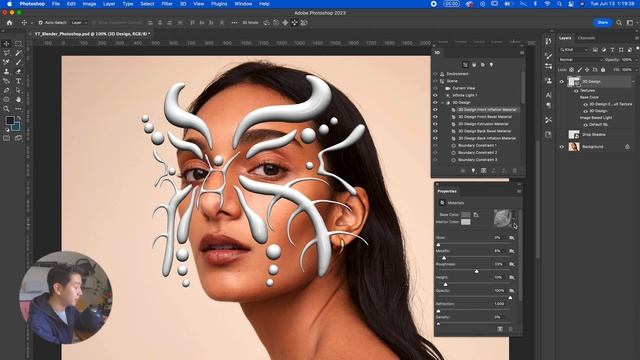Viewport: 640px width, 360px height.
Task: Lock all attributes padlock icon
Action: (603, 70)
